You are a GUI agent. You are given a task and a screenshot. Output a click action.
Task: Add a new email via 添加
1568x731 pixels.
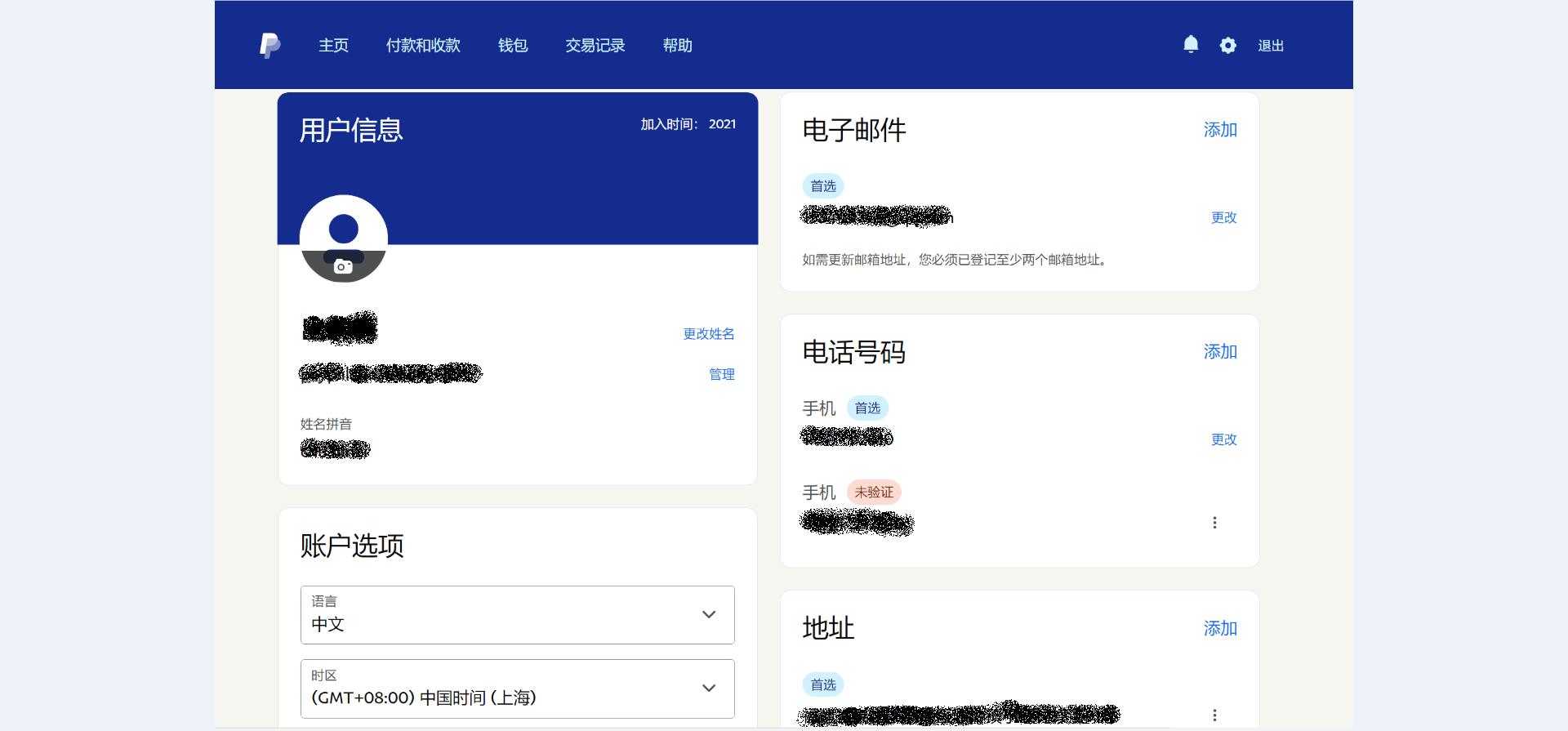[x=1219, y=130]
